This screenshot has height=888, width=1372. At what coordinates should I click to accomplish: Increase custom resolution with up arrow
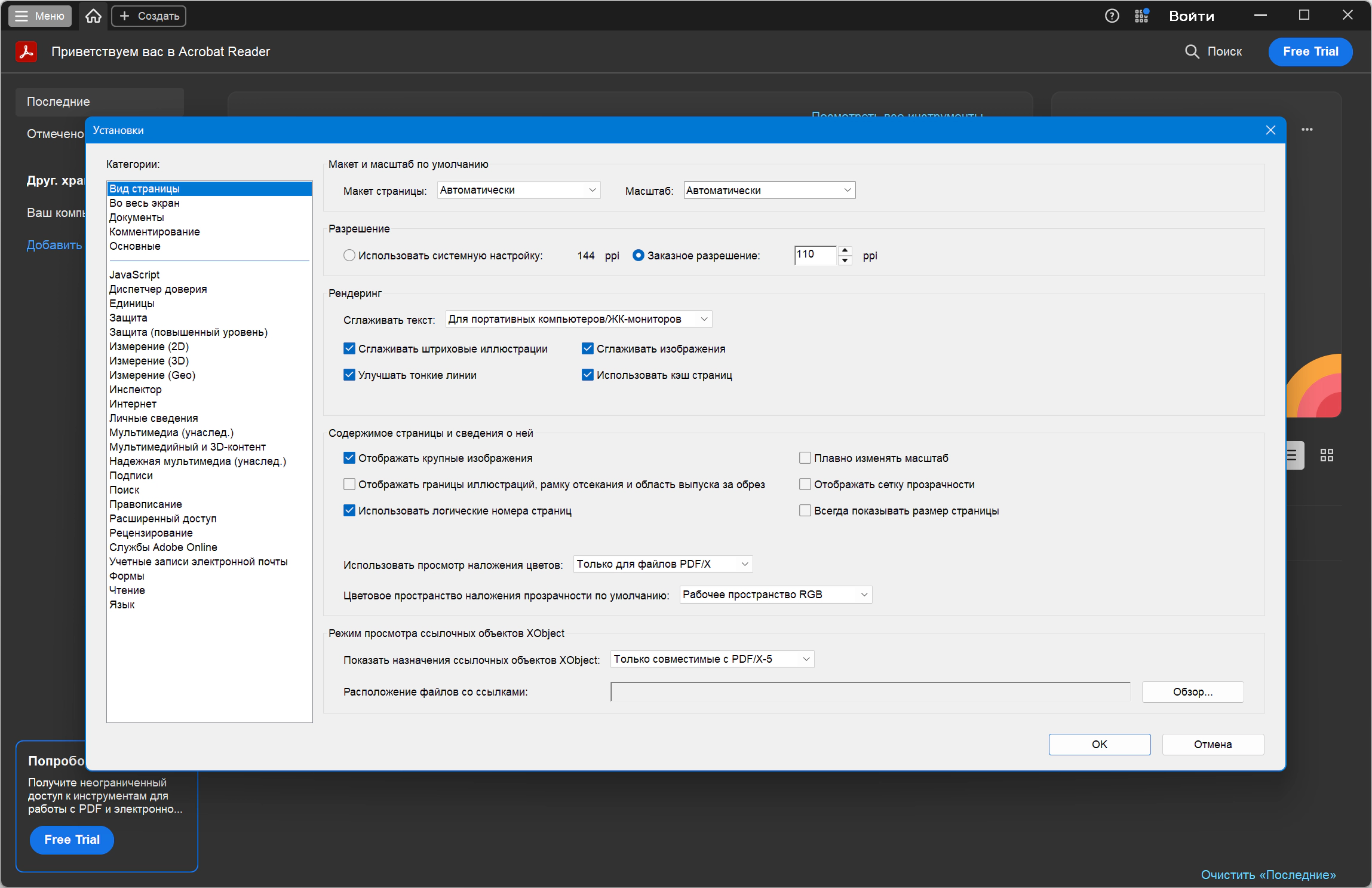pyautogui.click(x=845, y=250)
